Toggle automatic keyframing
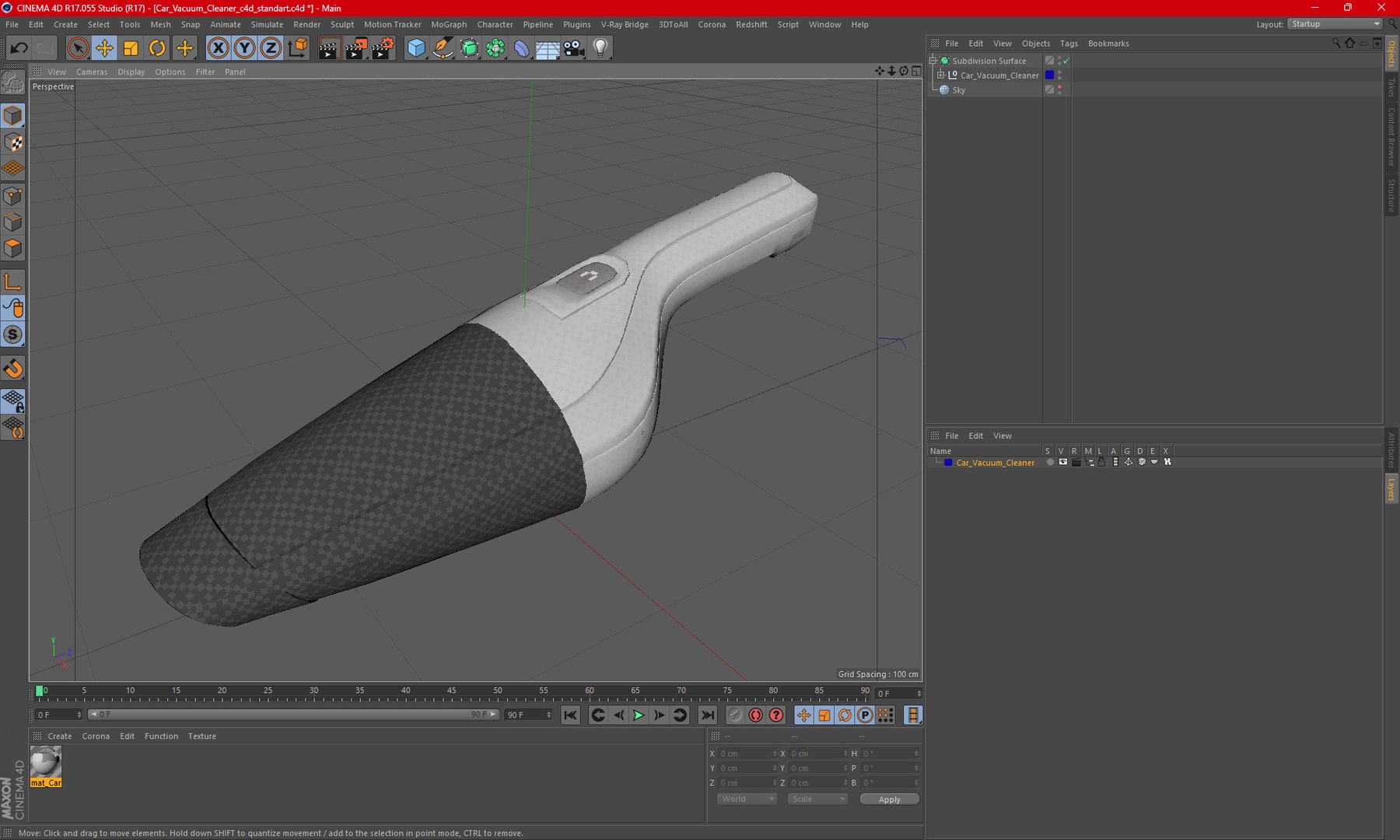 click(x=756, y=715)
